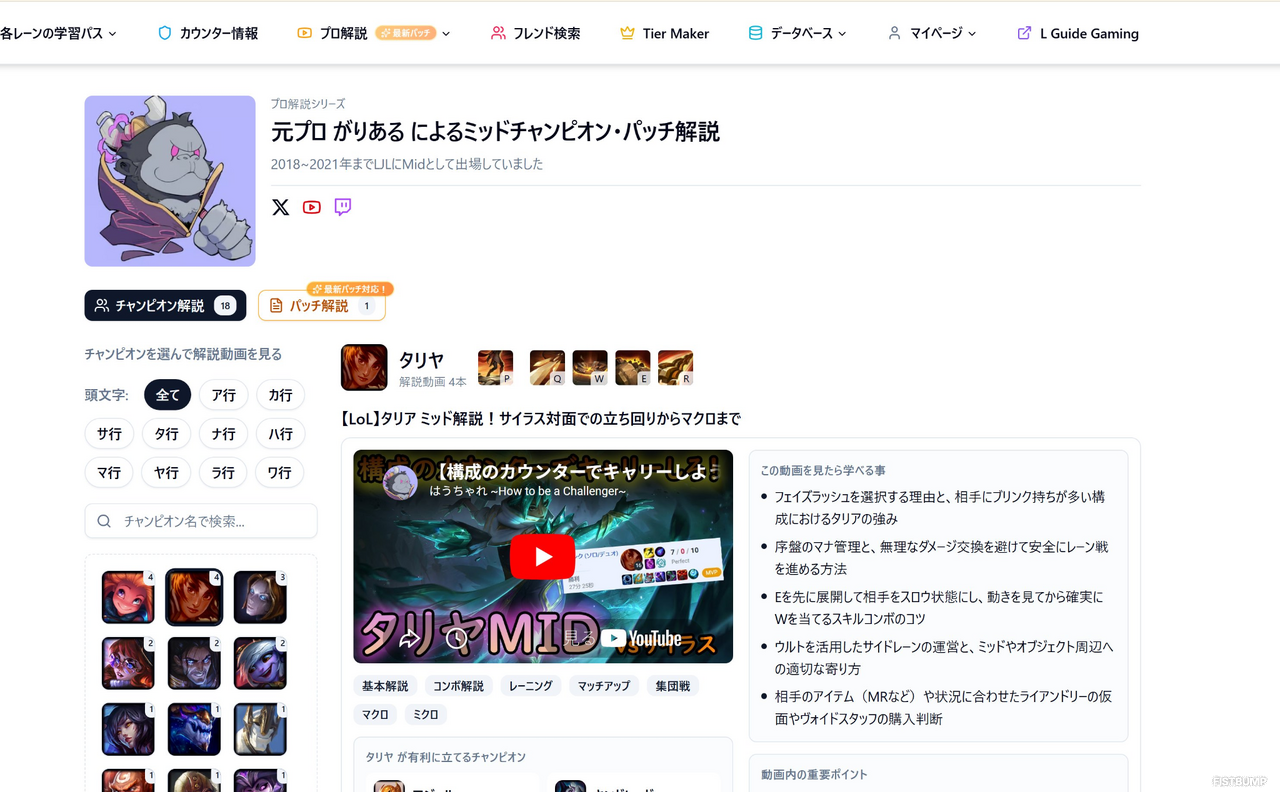Select Taliyah's passive ability icon P

[495, 368]
